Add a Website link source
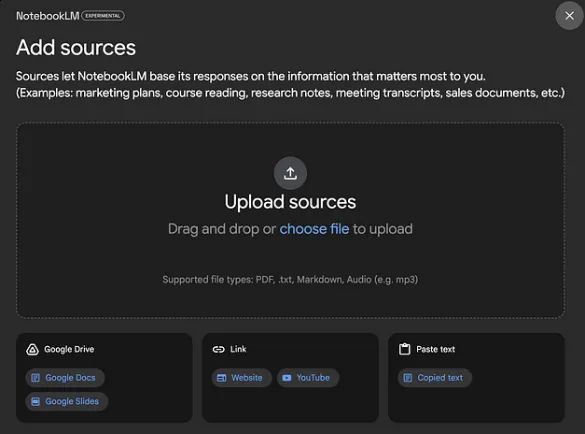The height and width of the screenshot is (434, 585). point(241,378)
